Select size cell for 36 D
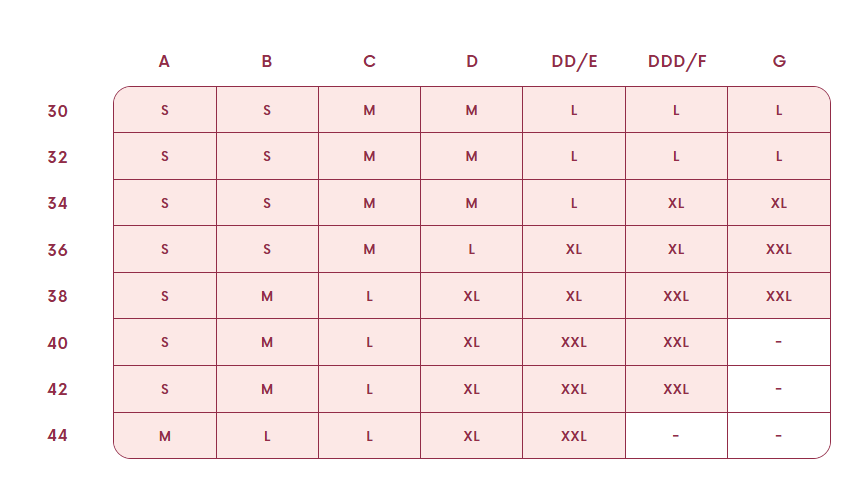Image resolution: width=860 pixels, height=478 pixels. click(472, 249)
